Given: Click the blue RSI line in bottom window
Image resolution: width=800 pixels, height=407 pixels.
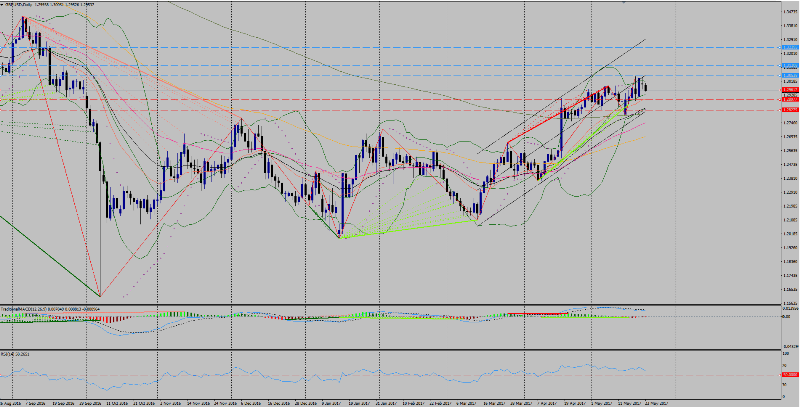Looking at the screenshot, I should 300,377.
